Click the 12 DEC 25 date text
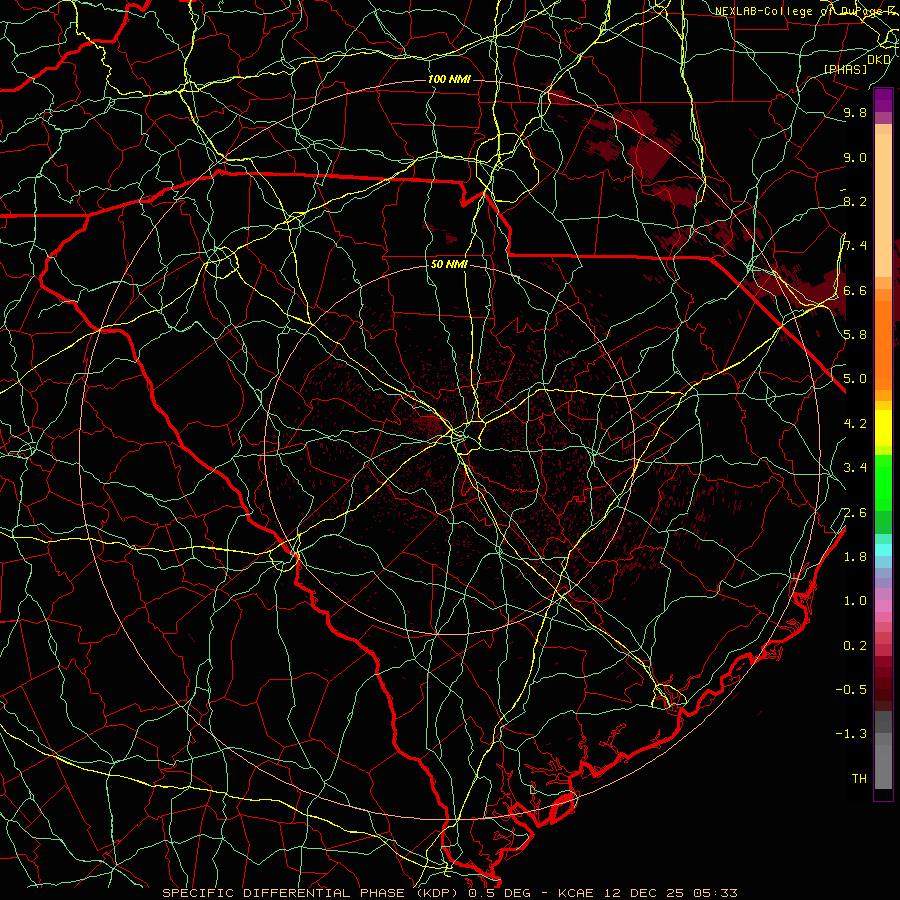 642,893
